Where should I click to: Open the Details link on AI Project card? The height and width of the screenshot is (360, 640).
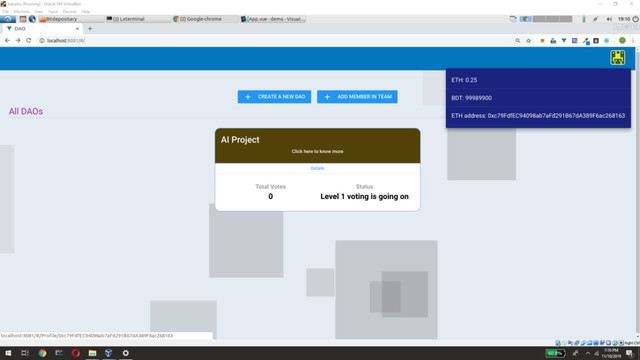click(x=317, y=168)
